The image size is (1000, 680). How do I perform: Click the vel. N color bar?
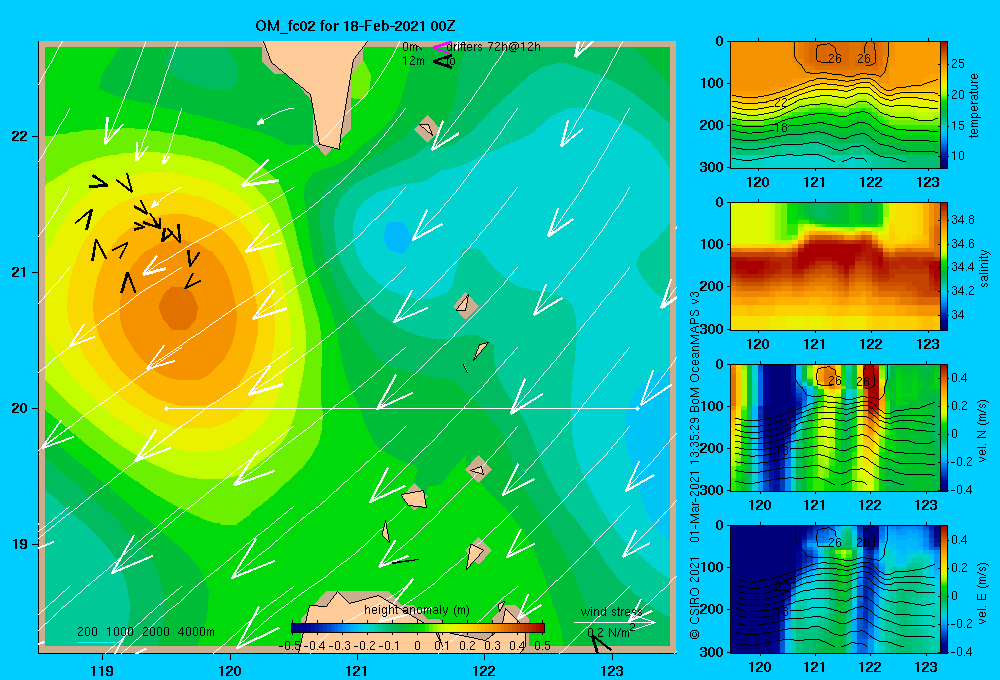coord(944,428)
